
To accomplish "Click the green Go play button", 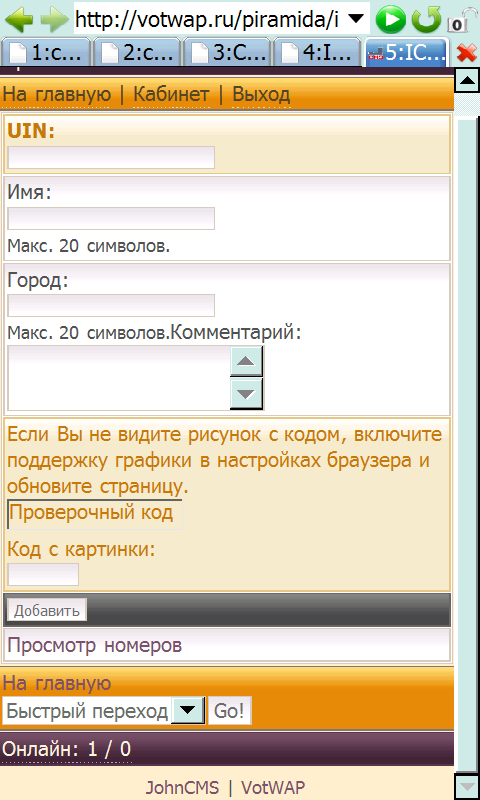I will click(391, 20).
